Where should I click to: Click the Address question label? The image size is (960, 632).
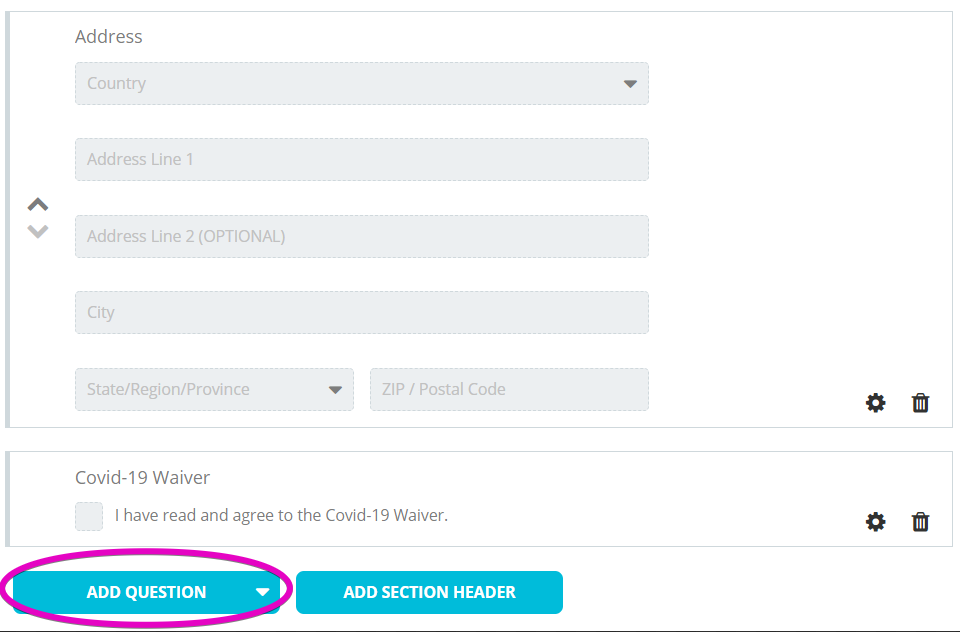tap(108, 37)
